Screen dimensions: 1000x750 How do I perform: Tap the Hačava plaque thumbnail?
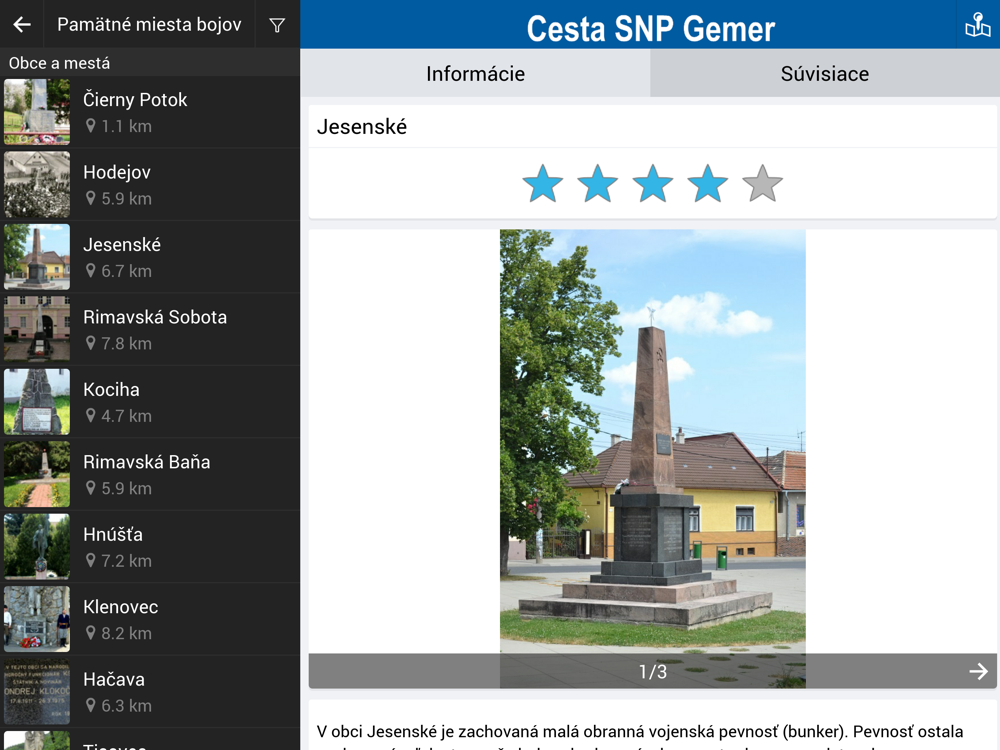[x=37, y=692]
